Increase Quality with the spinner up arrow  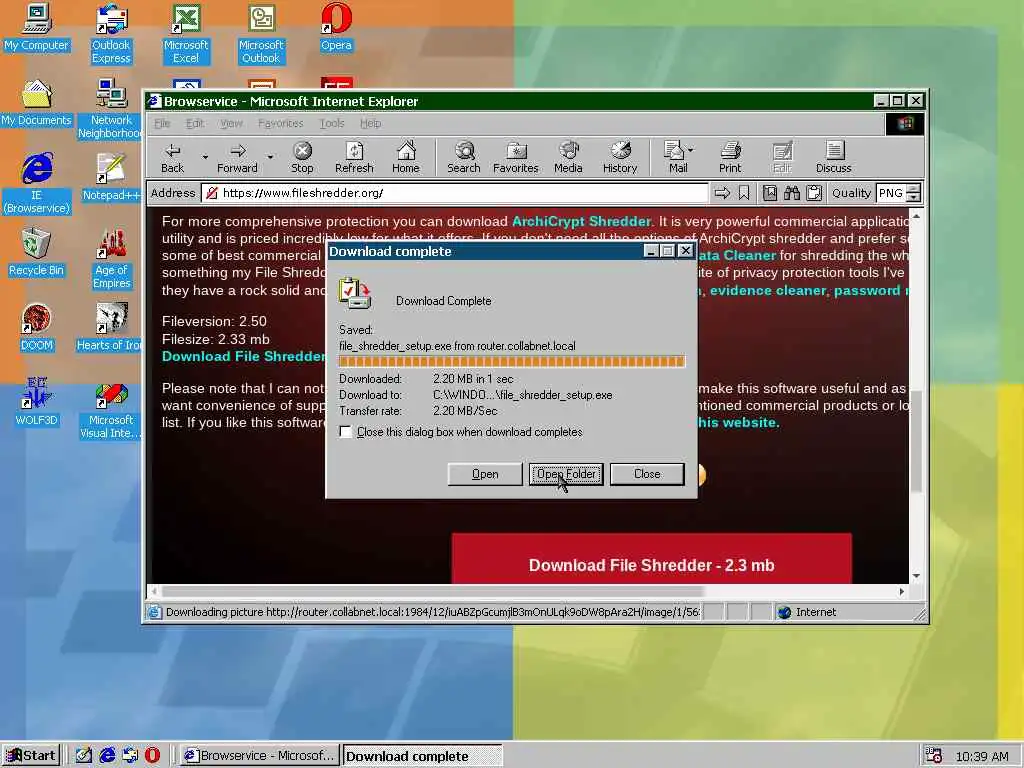click(914, 189)
